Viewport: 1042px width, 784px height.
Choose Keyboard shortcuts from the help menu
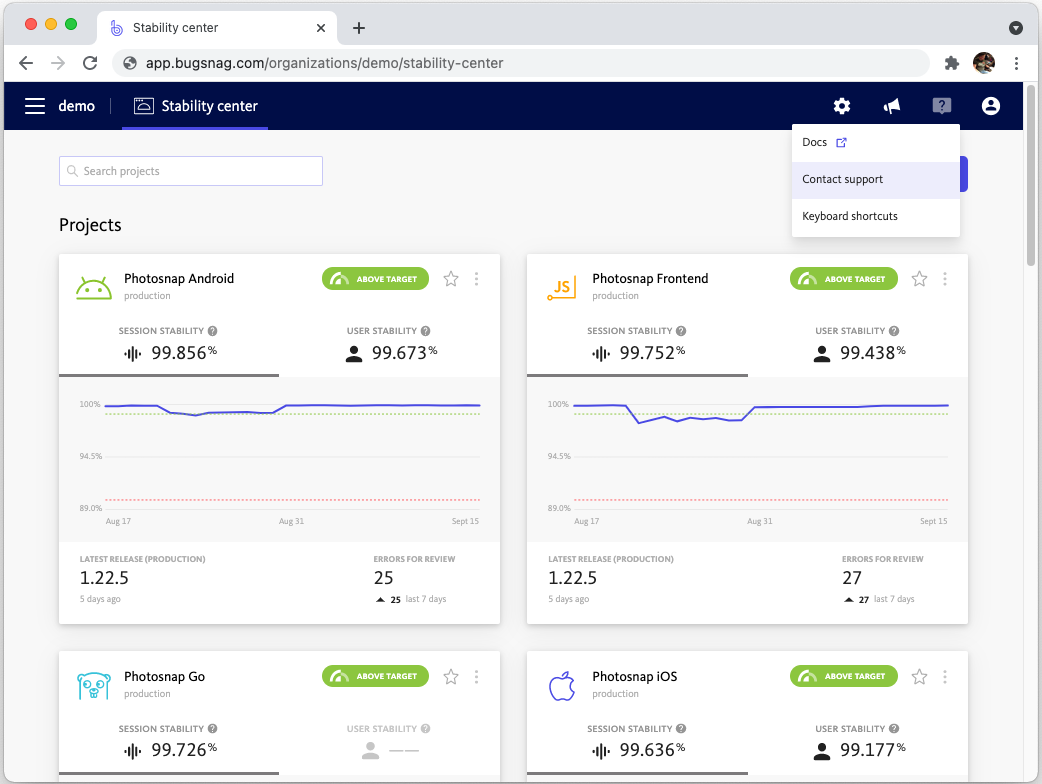coord(876,217)
